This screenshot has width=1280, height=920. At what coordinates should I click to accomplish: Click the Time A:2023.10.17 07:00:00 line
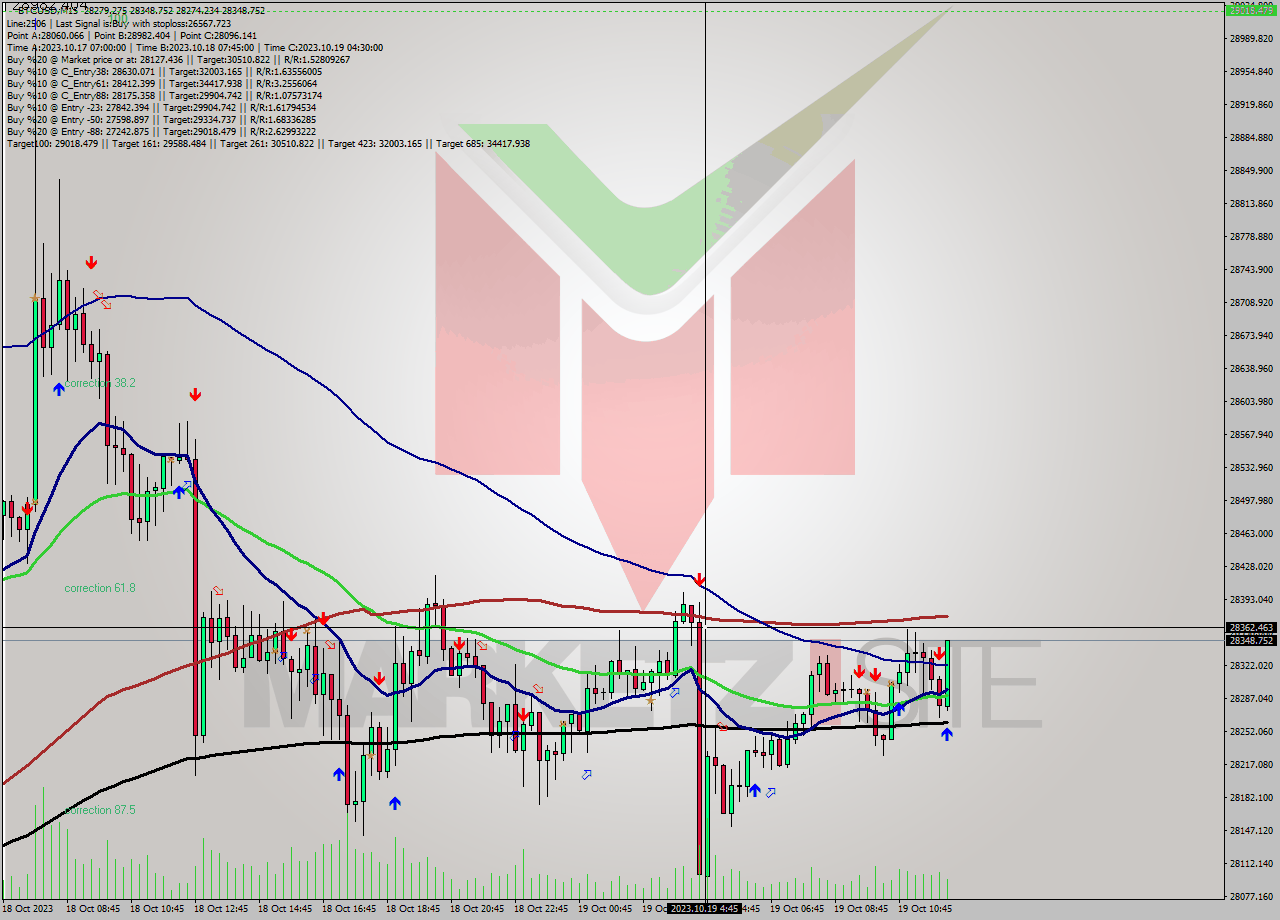tap(195, 47)
